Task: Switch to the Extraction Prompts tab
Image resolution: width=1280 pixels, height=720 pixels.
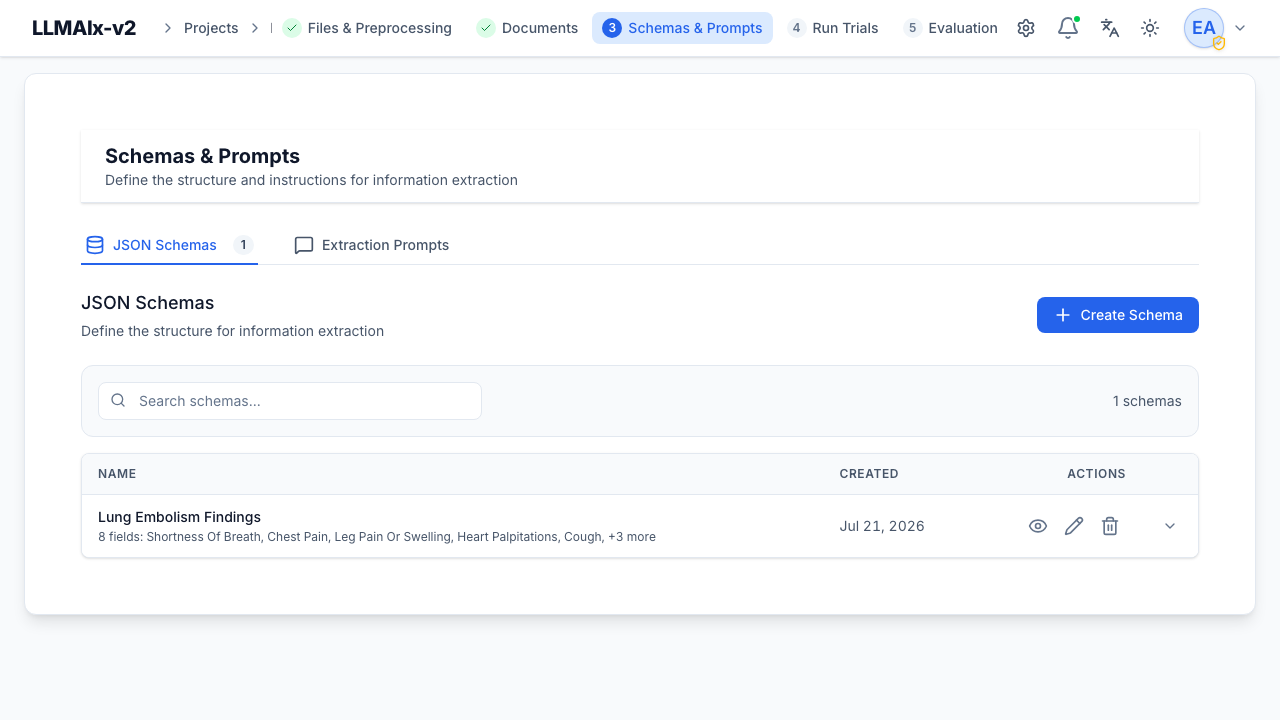Action: tap(372, 245)
